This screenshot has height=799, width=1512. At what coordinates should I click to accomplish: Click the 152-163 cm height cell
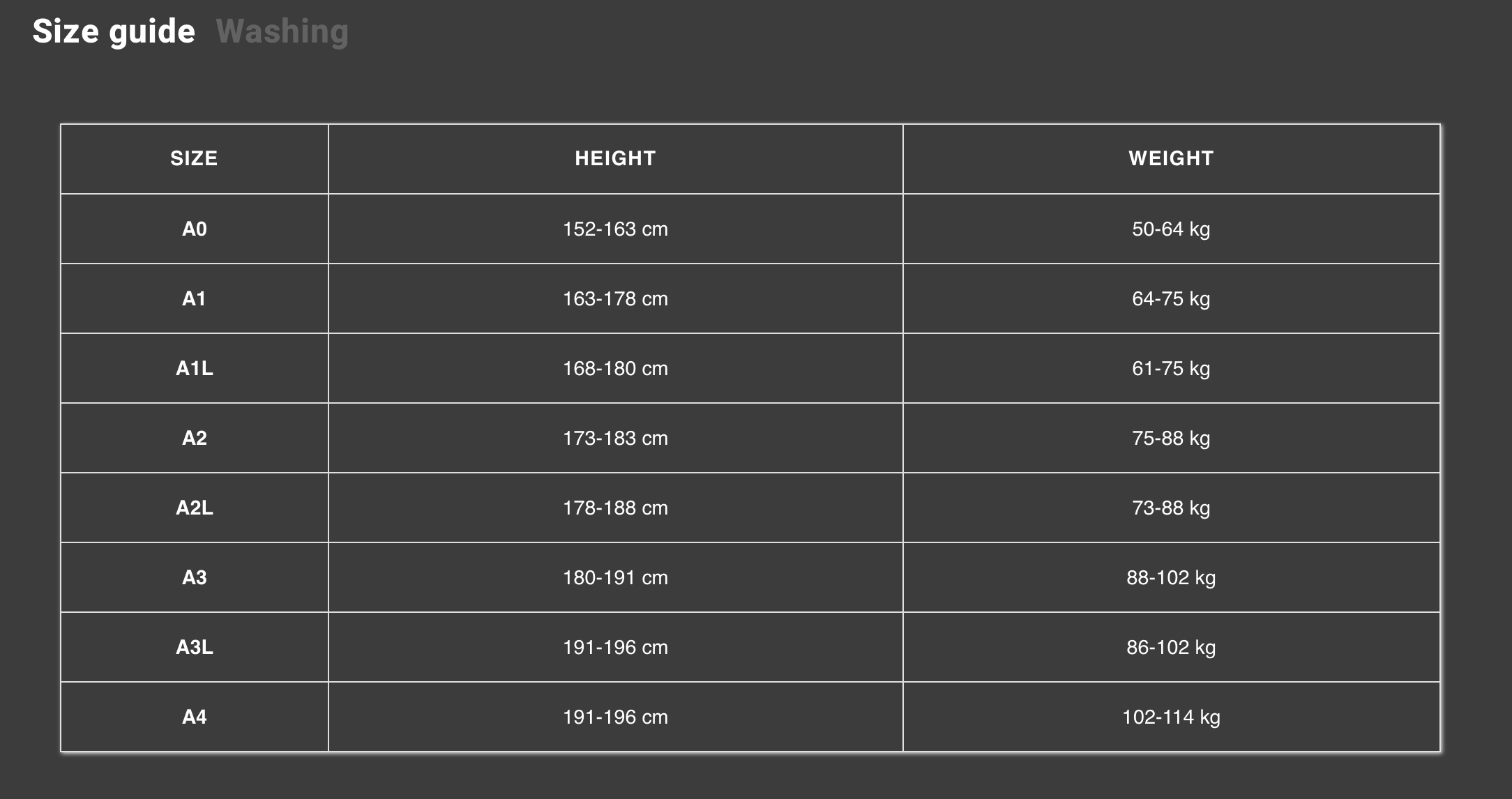pos(615,229)
